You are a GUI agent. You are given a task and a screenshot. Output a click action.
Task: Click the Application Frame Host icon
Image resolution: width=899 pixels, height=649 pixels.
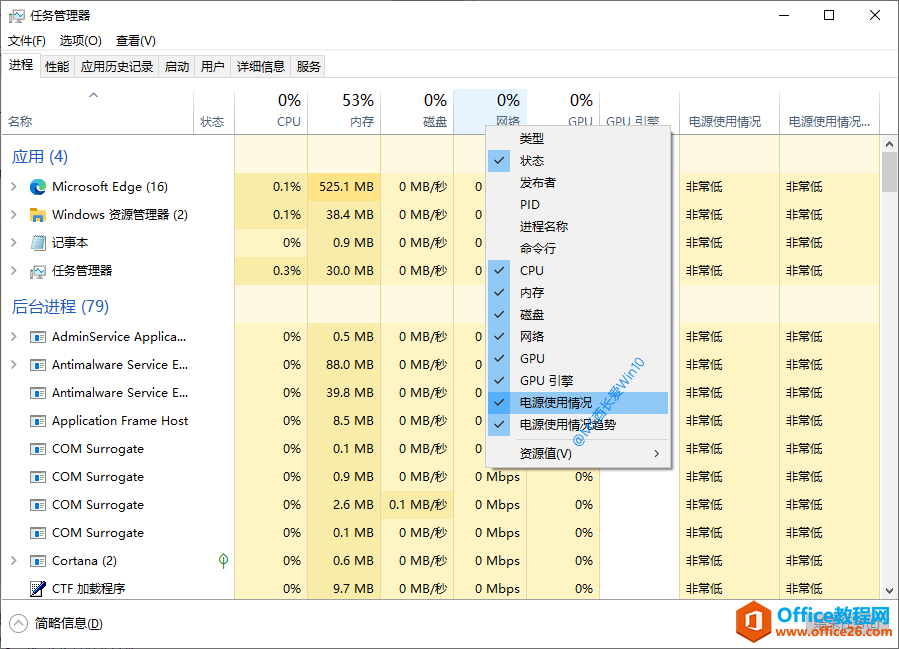[38, 421]
